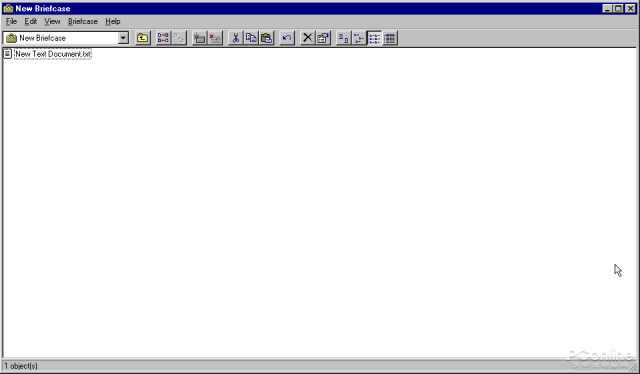Copy the selected file via toolbar icon

tap(251, 38)
